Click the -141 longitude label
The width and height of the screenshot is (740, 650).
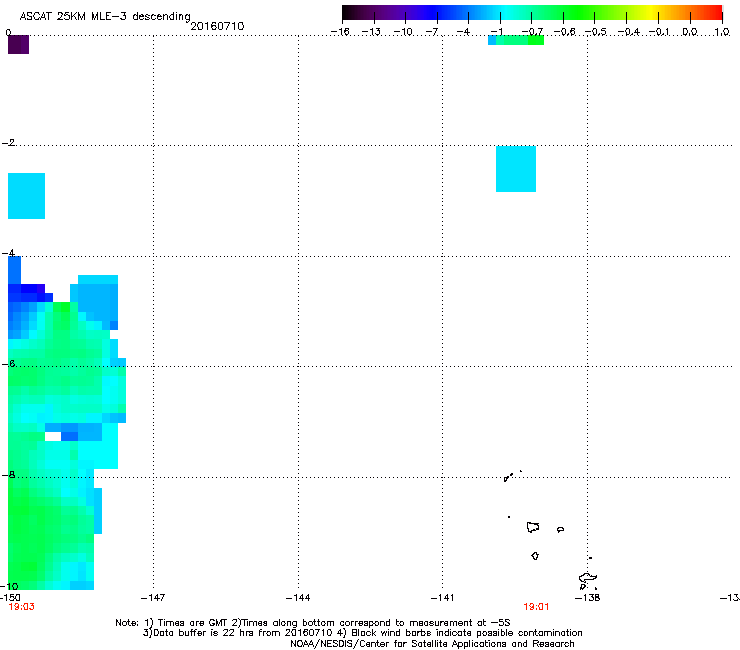[x=442, y=598]
